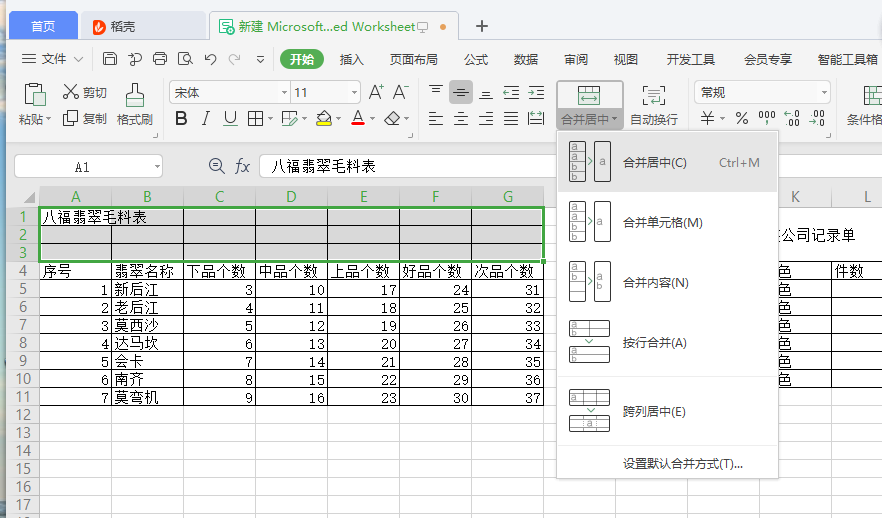882x518 pixels.
Task: Click the Format Painter (格式刷) icon
Action: (x=134, y=94)
